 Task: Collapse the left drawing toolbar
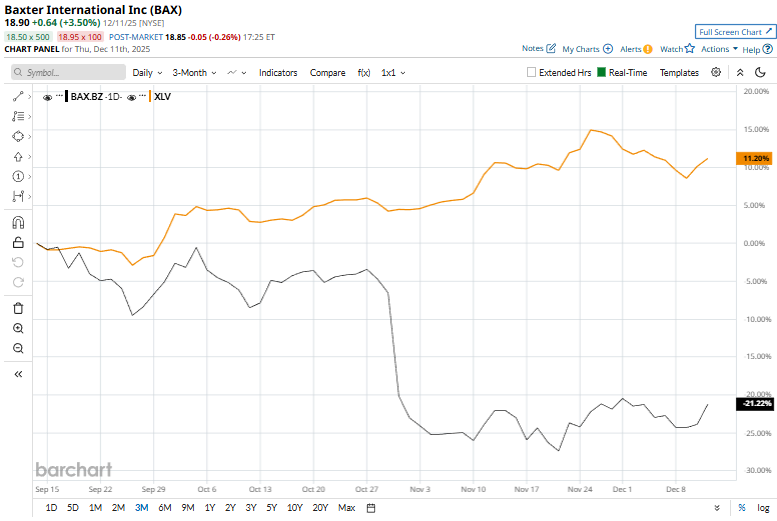(x=18, y=374)
